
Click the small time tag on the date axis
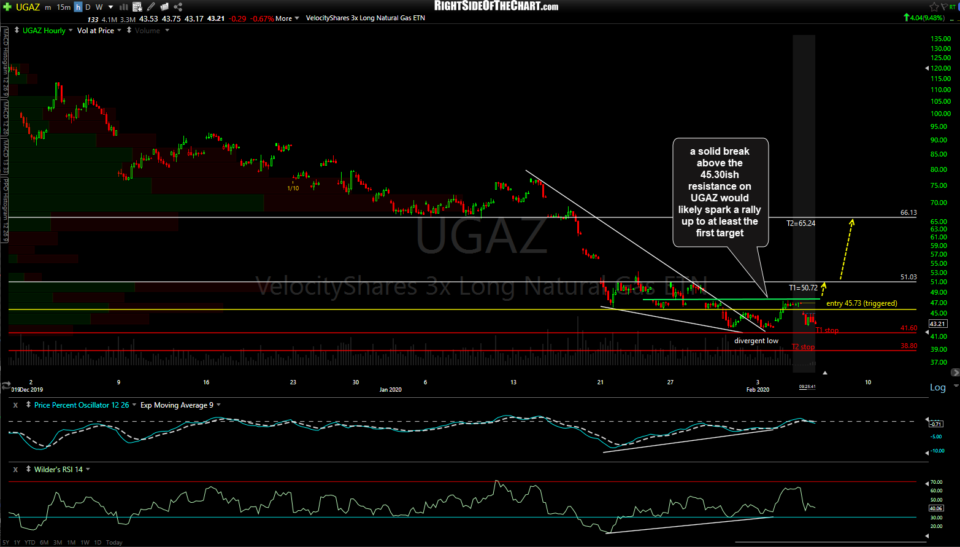click(x=807, y=387)
